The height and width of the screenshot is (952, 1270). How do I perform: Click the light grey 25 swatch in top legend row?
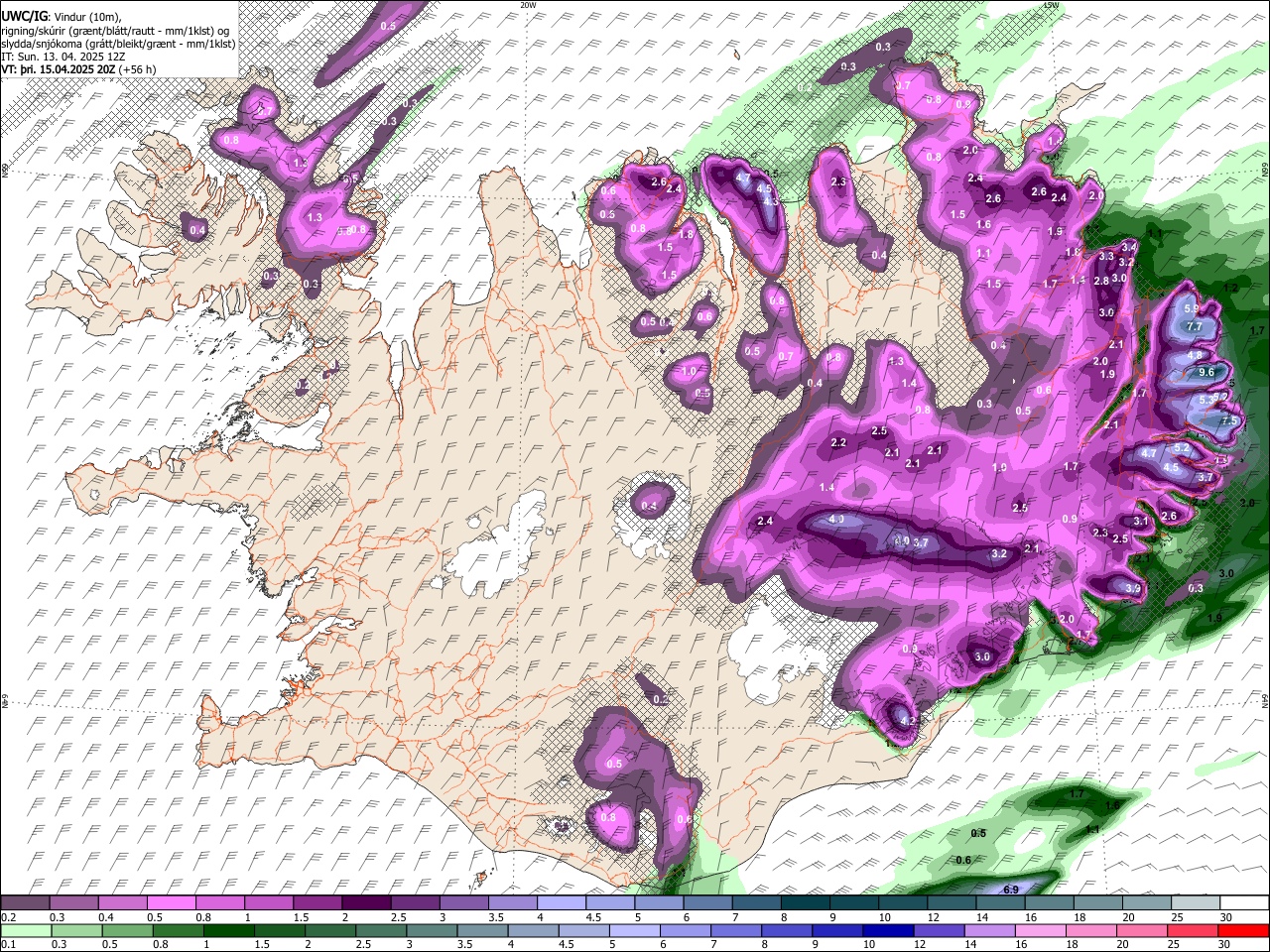(1196, 903)
